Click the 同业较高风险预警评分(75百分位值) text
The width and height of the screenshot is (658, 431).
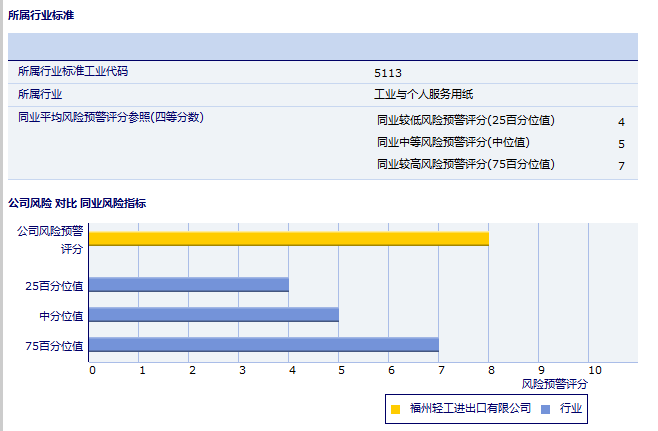pyautogui.click(x=465, y=164)
